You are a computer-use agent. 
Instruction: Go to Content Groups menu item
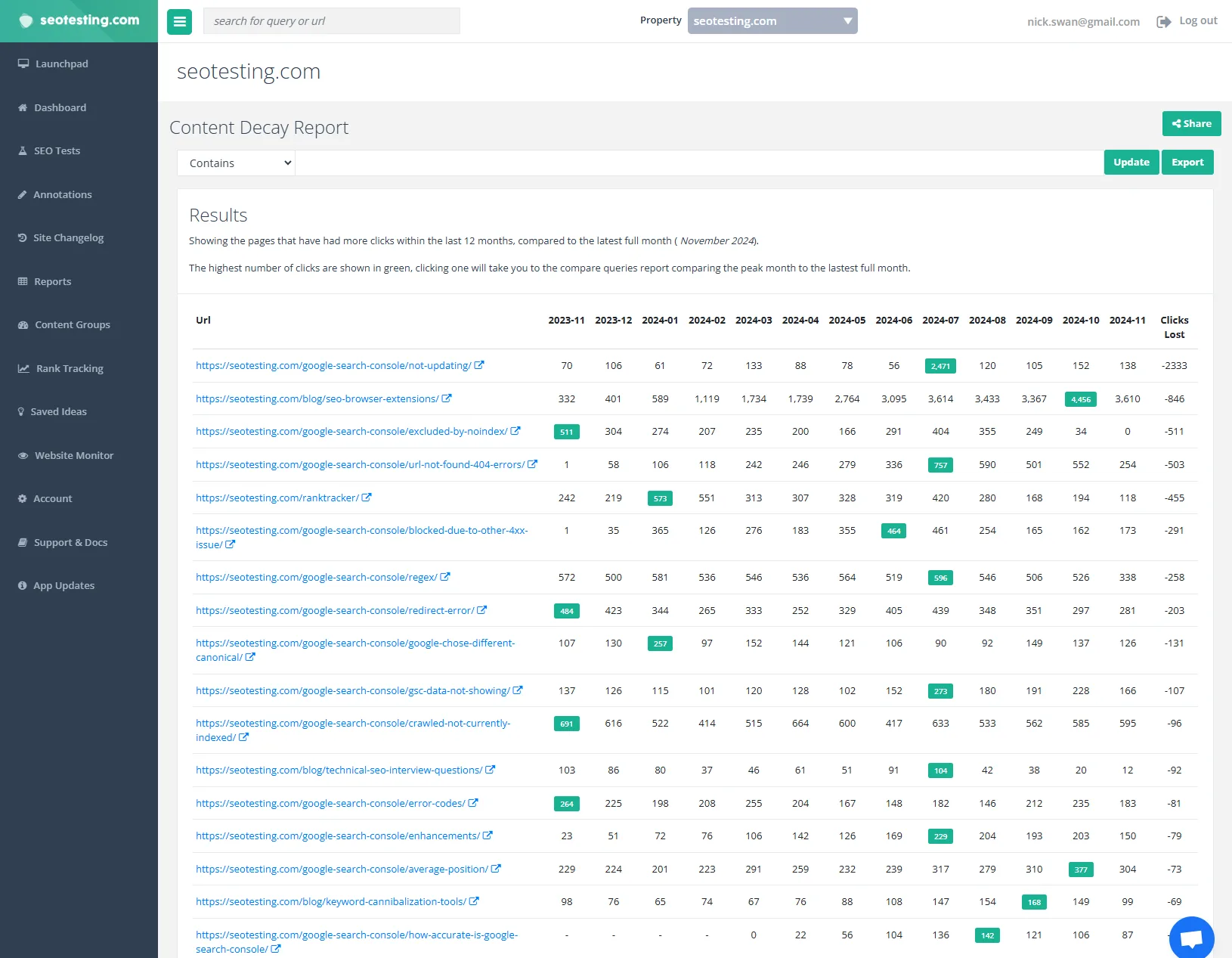coord(72,325)
